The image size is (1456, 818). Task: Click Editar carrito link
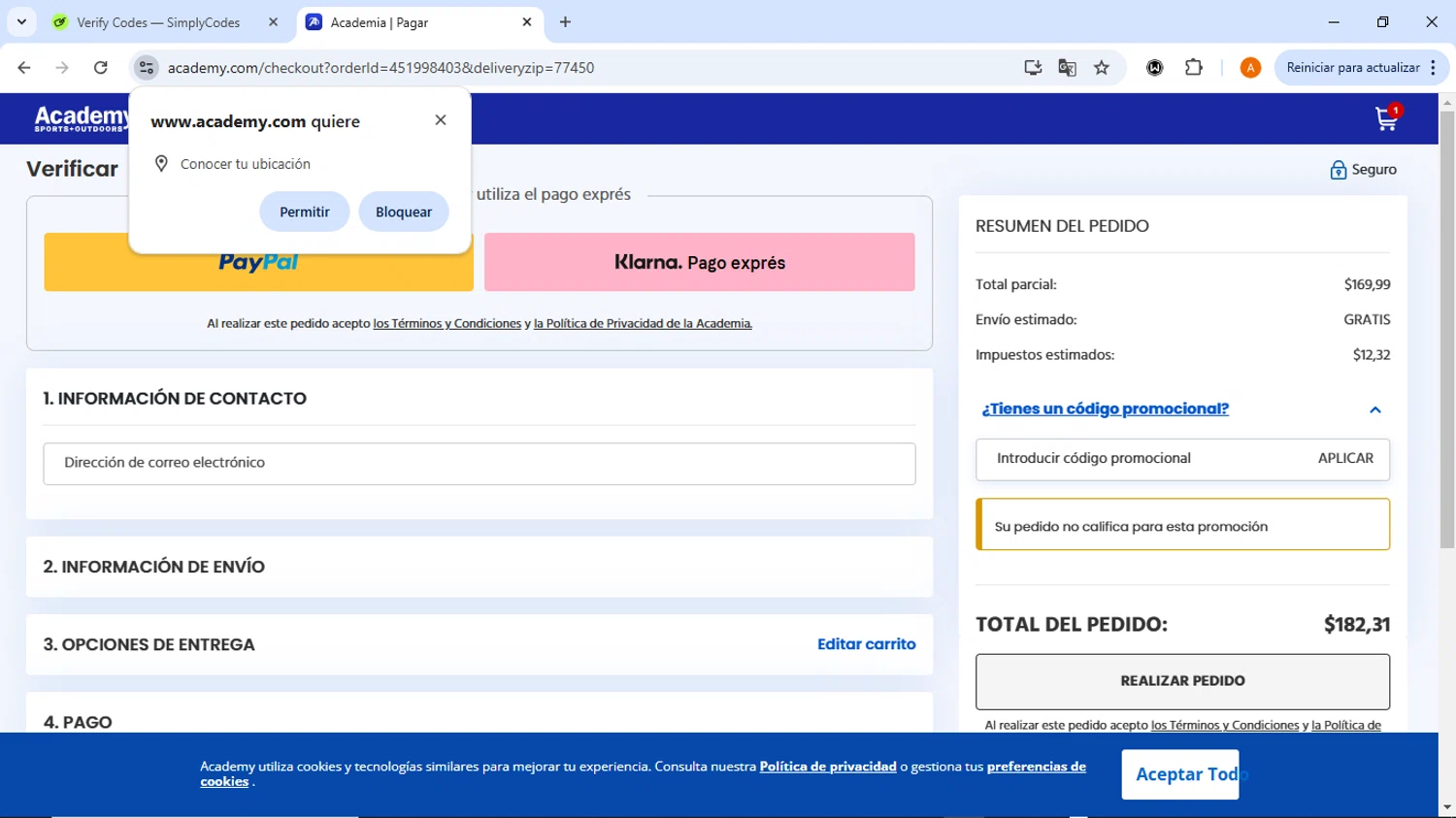click(866, 644)
